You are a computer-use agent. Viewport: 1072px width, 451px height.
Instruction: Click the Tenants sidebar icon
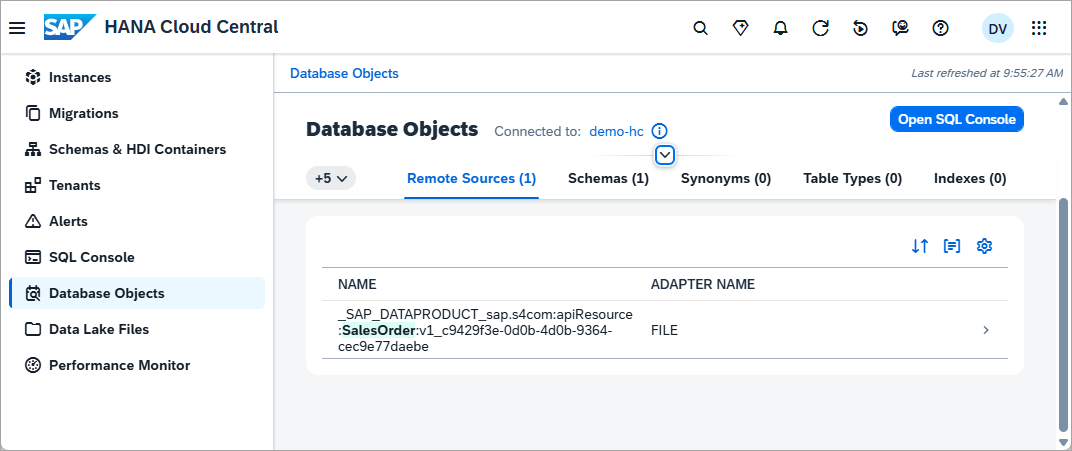[x=33, y=185]
